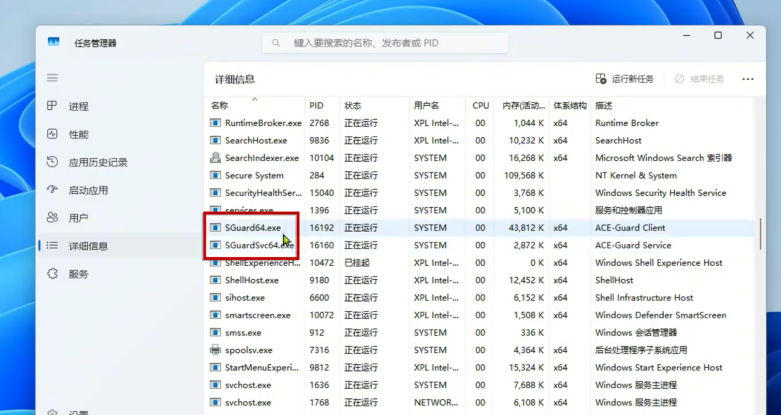The height and width of the screenshot is (415, 781).
Task: Click the spoolsv.exe printer icon
Action: pos(215,350)
